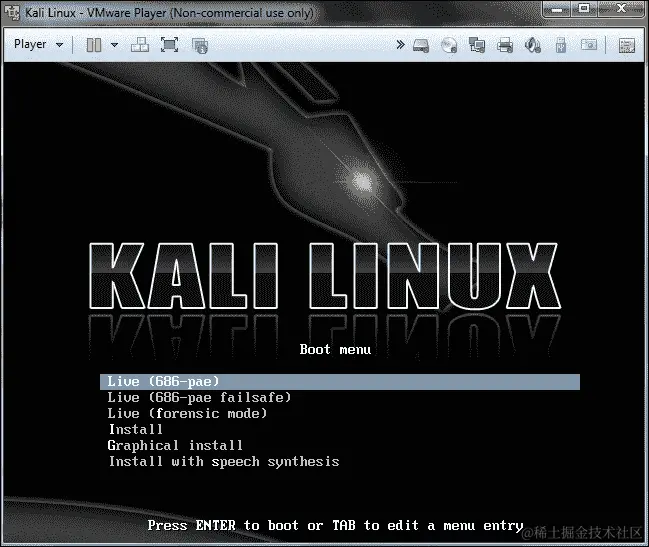Enter full screen mode
The width and height of the screenshot is (649, 547).
click(x=170, y=45)
